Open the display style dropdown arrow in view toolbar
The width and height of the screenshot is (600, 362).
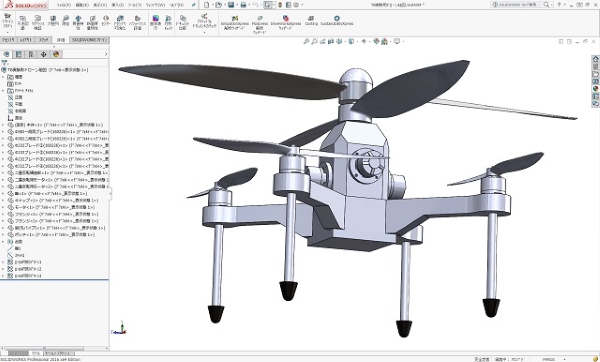coord(356,41)
